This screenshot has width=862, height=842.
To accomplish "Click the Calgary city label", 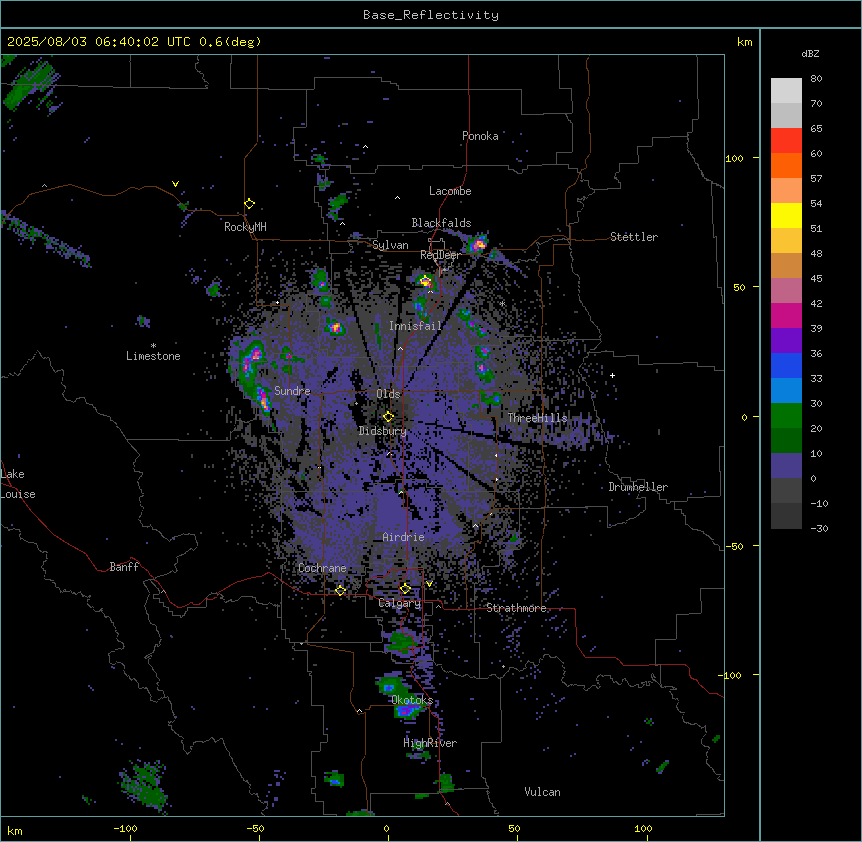I will (x=400, y=603).
